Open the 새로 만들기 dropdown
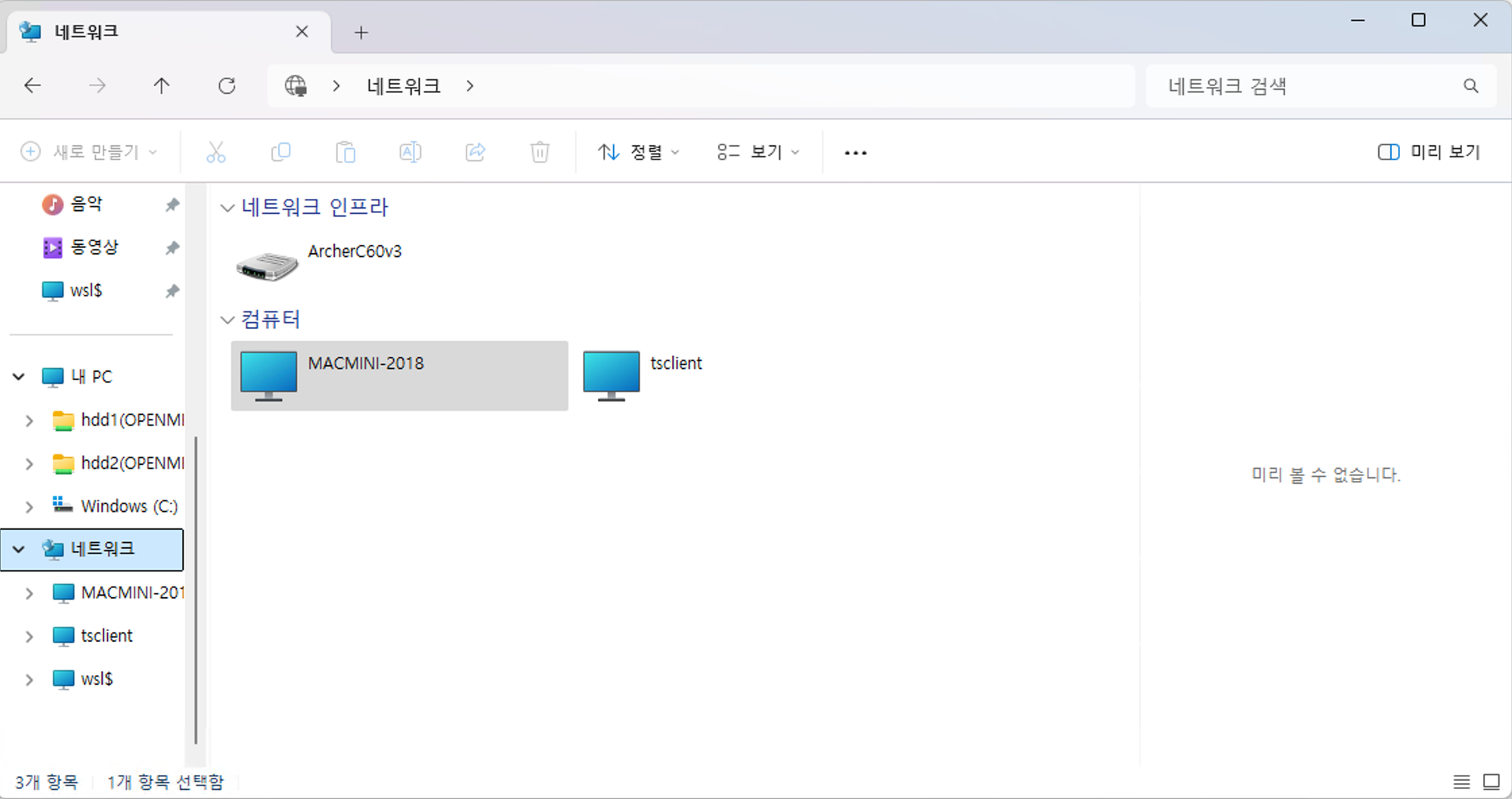Image resolution: width=1512 pixels, height=799 pixels. (x=89, y=153)
